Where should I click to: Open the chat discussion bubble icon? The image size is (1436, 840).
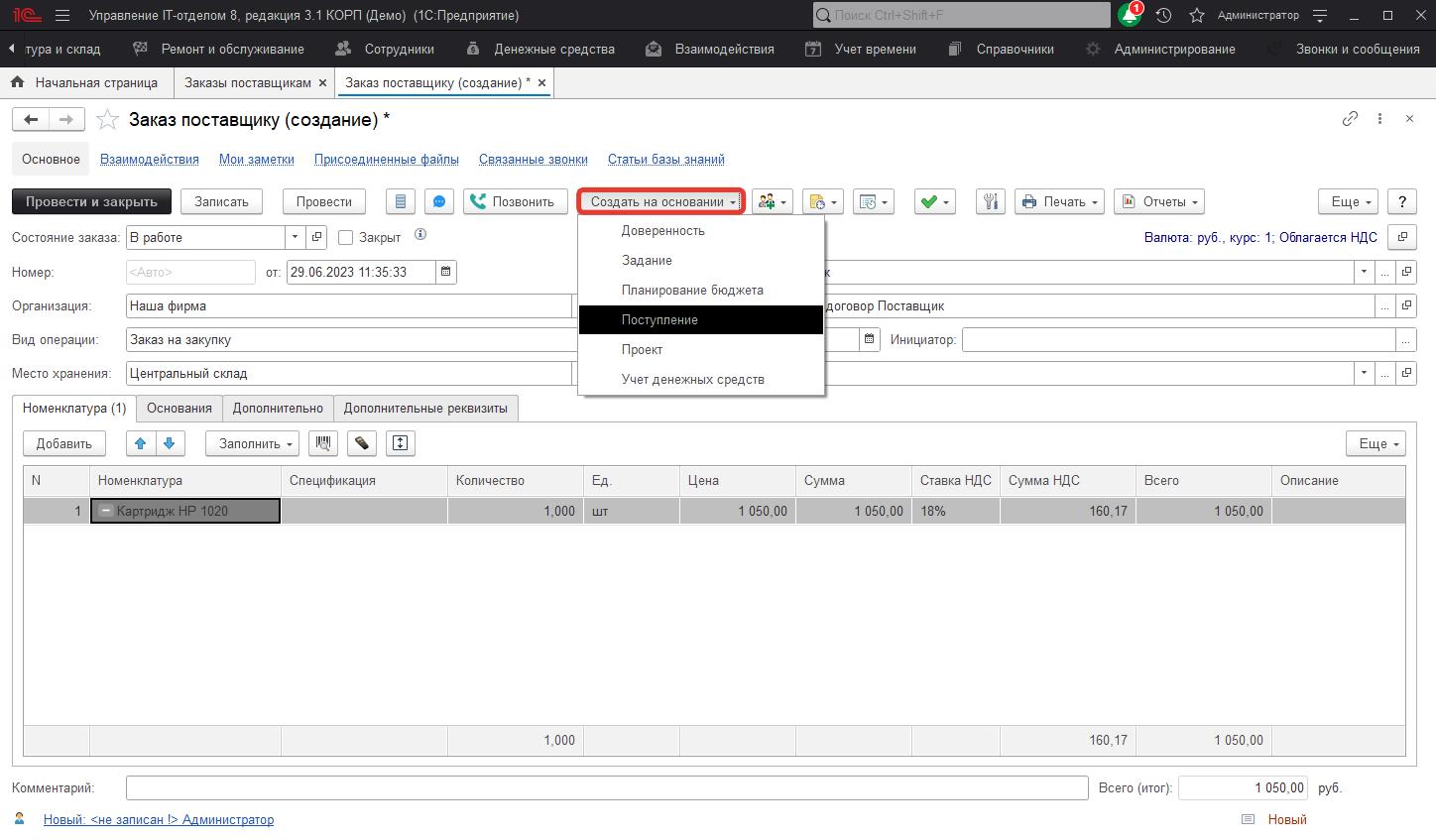click(x=439, y=201)
